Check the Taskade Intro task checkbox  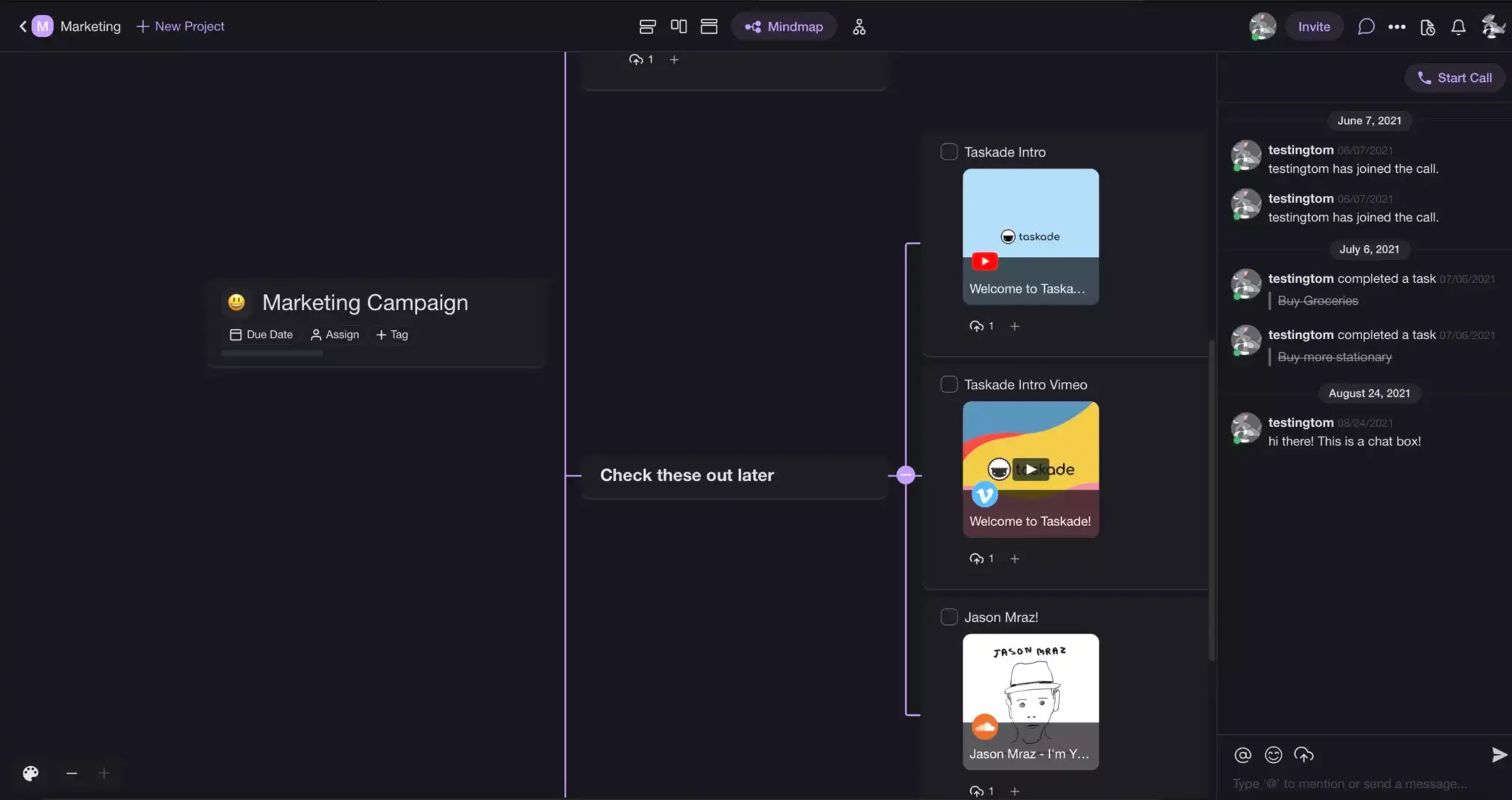949,151
